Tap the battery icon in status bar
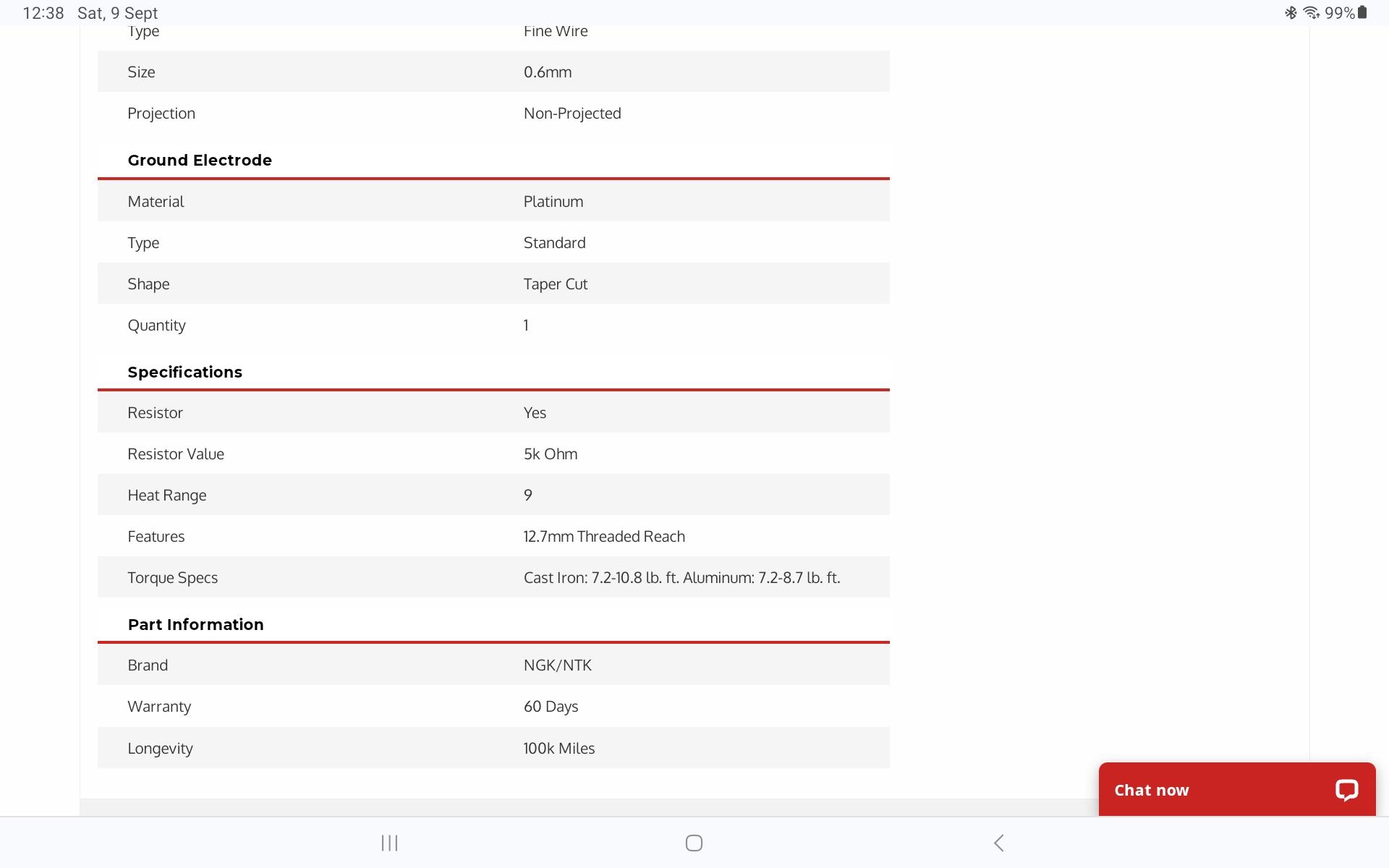Image resolution: width=1389 pixels, height=868 pixels. pyautogui.click(x=1362, y=12)
